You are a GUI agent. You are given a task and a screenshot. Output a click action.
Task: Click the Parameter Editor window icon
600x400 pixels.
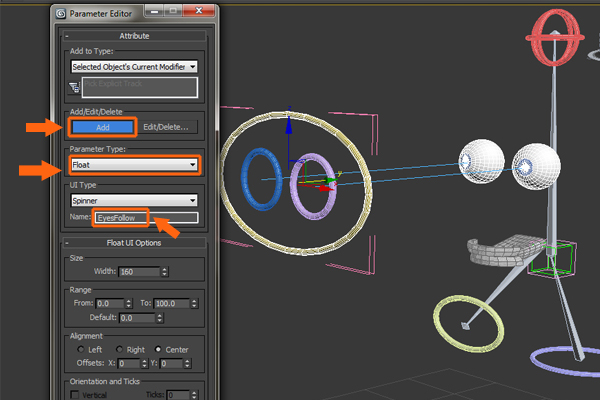click(x=60, y=14)
